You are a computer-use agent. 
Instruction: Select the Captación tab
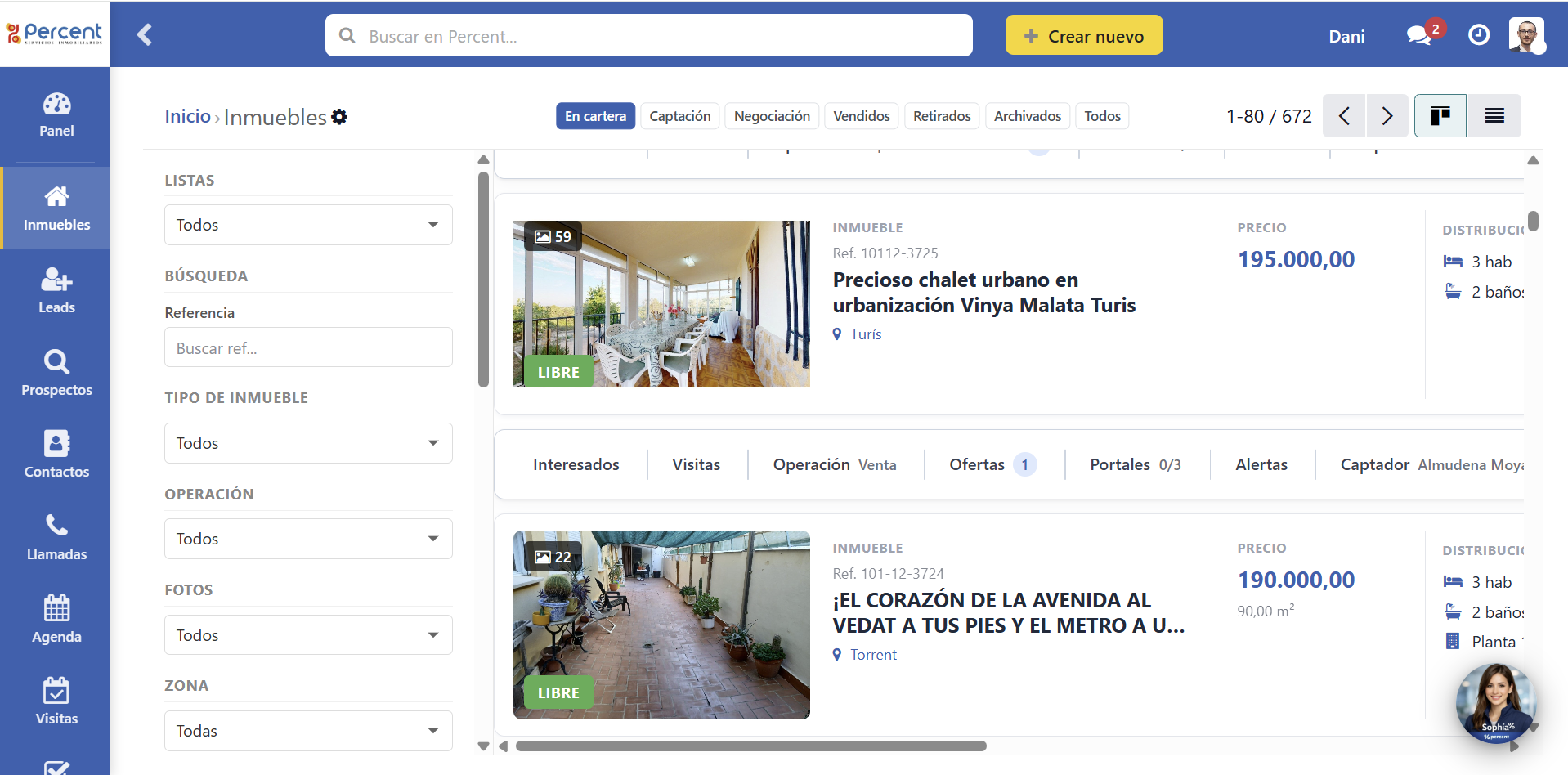(x=680, y=116)
